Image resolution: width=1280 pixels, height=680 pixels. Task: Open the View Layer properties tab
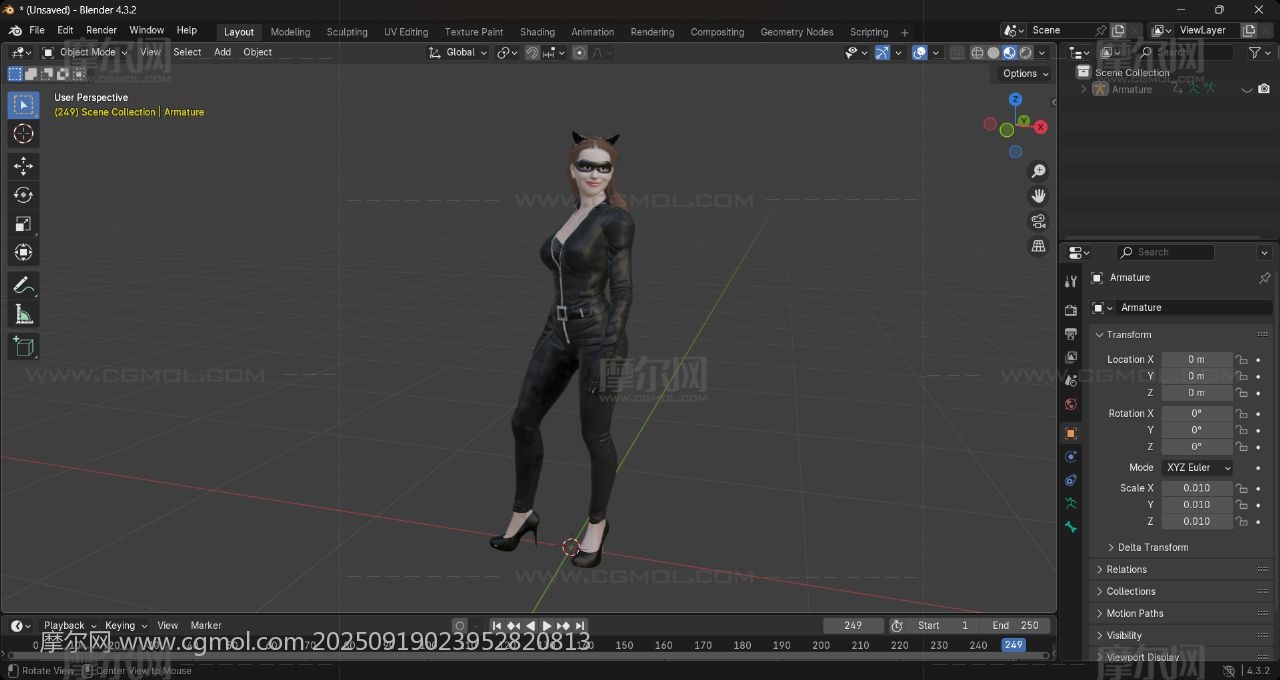1071,357
